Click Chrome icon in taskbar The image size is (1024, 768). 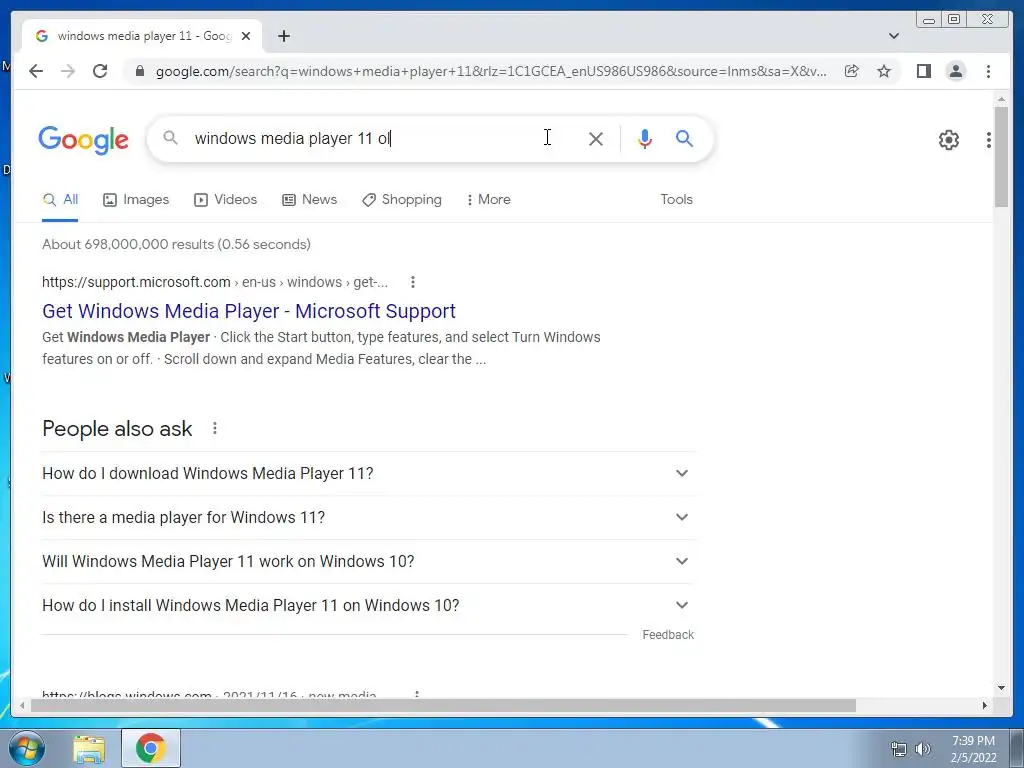click(x=150, y=748)
